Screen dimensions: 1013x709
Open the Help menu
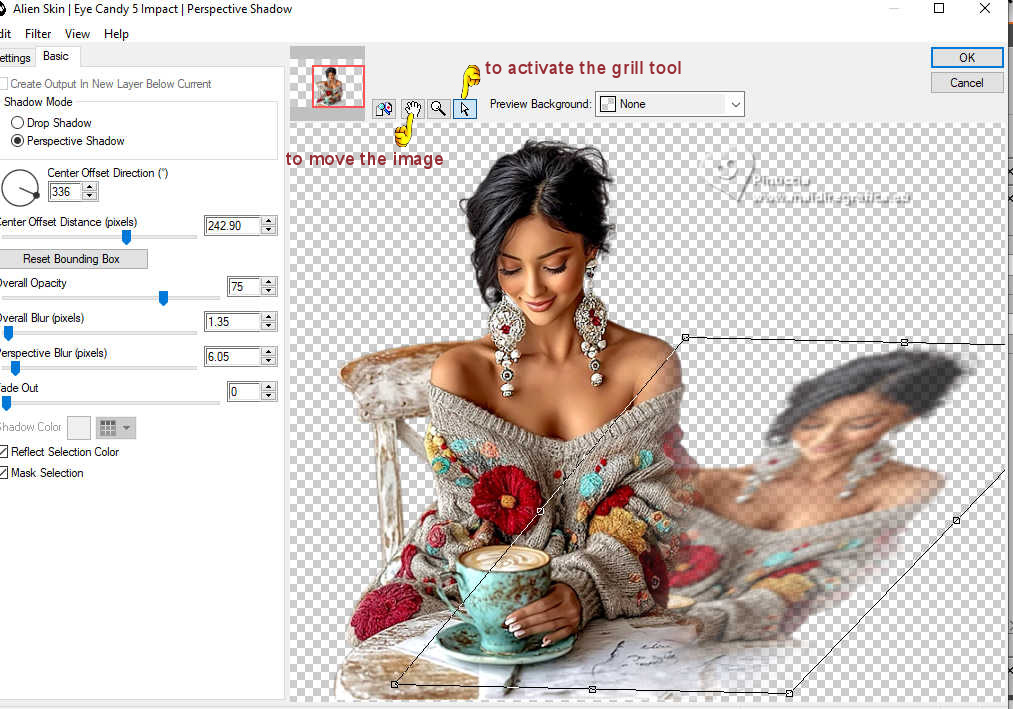coord(116,34)
